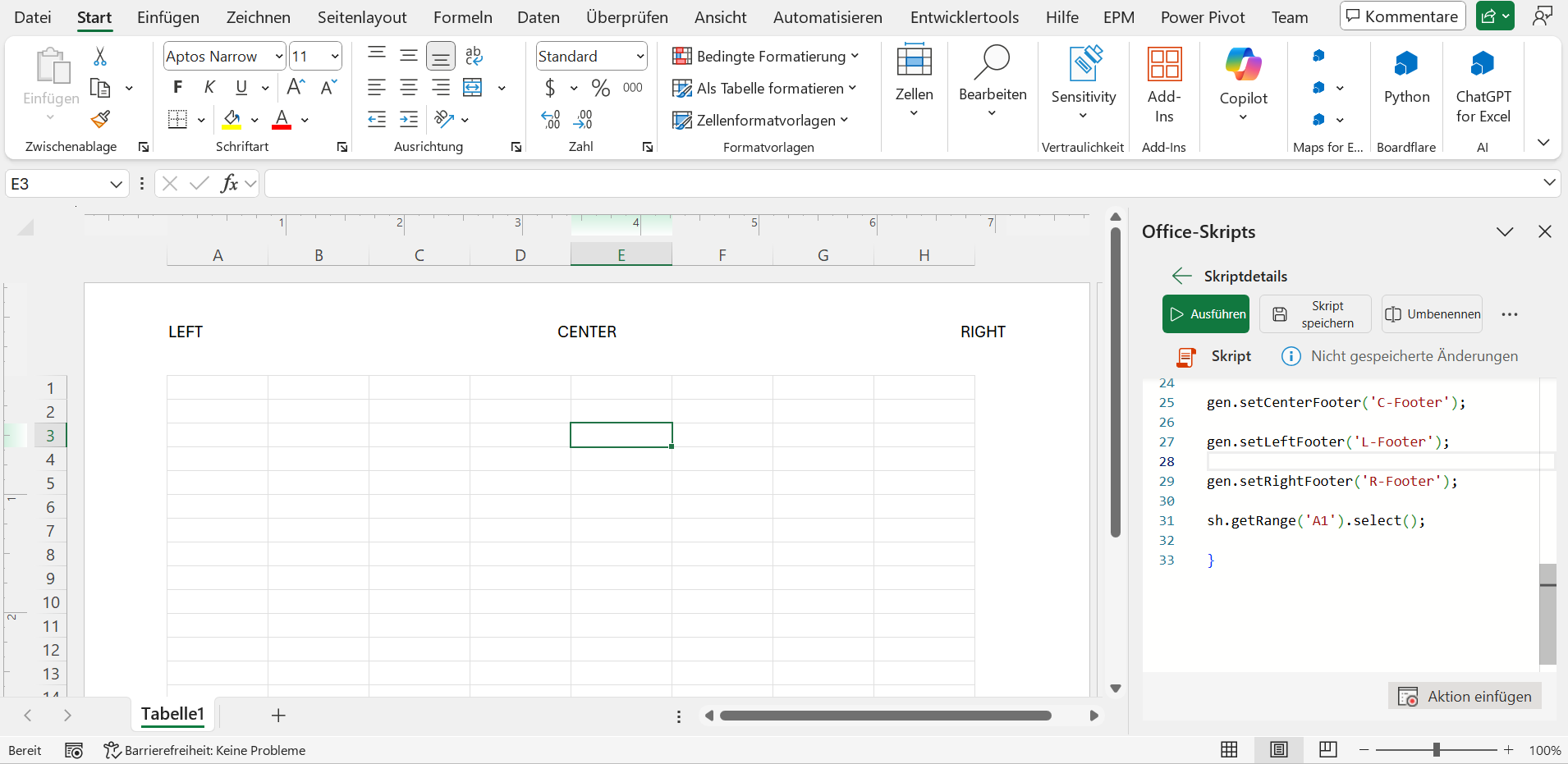Toggle bold F formatting
This screenshot has width=1568, height=764.
(178, 87)
